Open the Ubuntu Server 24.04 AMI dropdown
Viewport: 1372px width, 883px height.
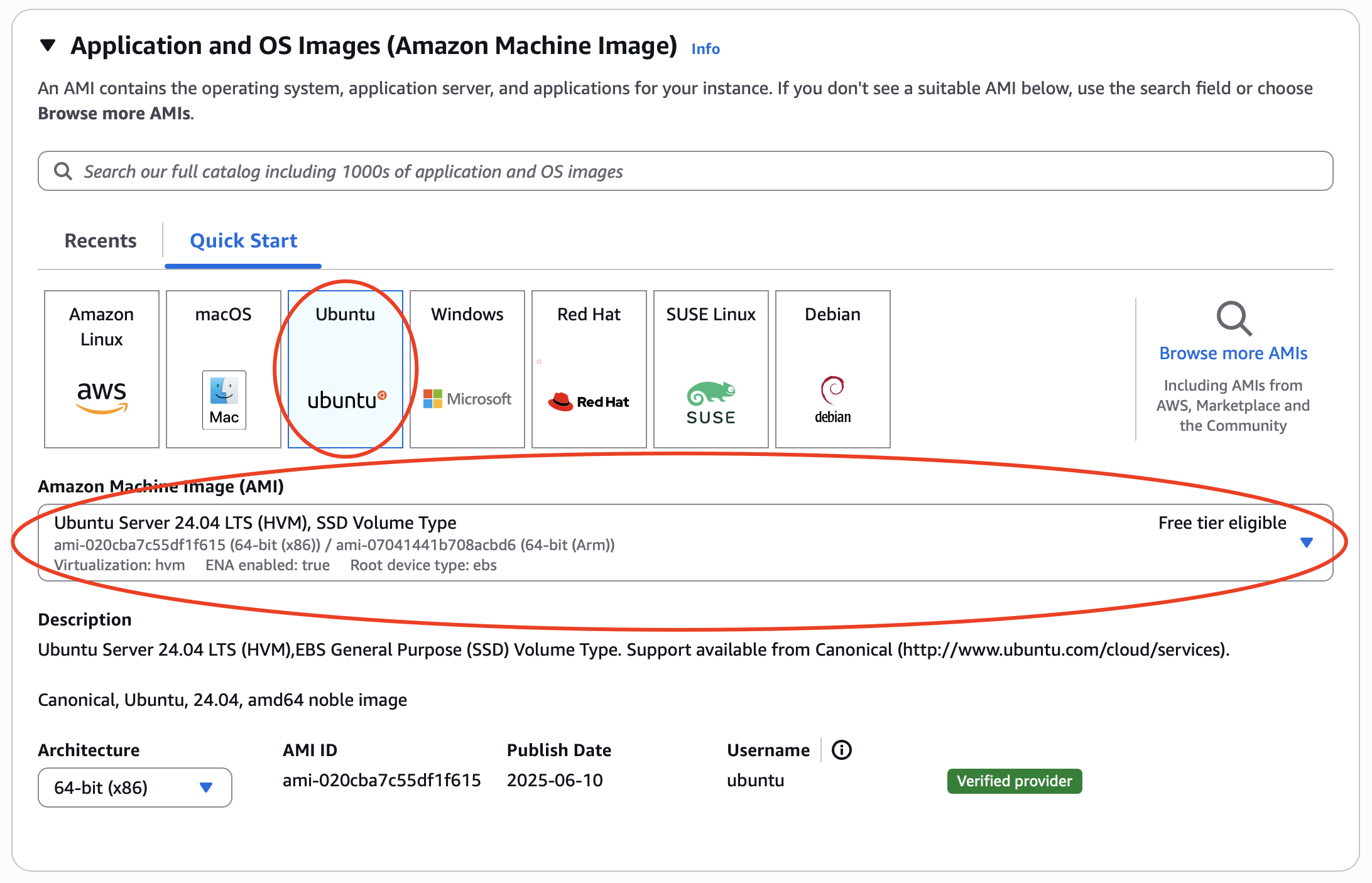[x=685, y=543]
